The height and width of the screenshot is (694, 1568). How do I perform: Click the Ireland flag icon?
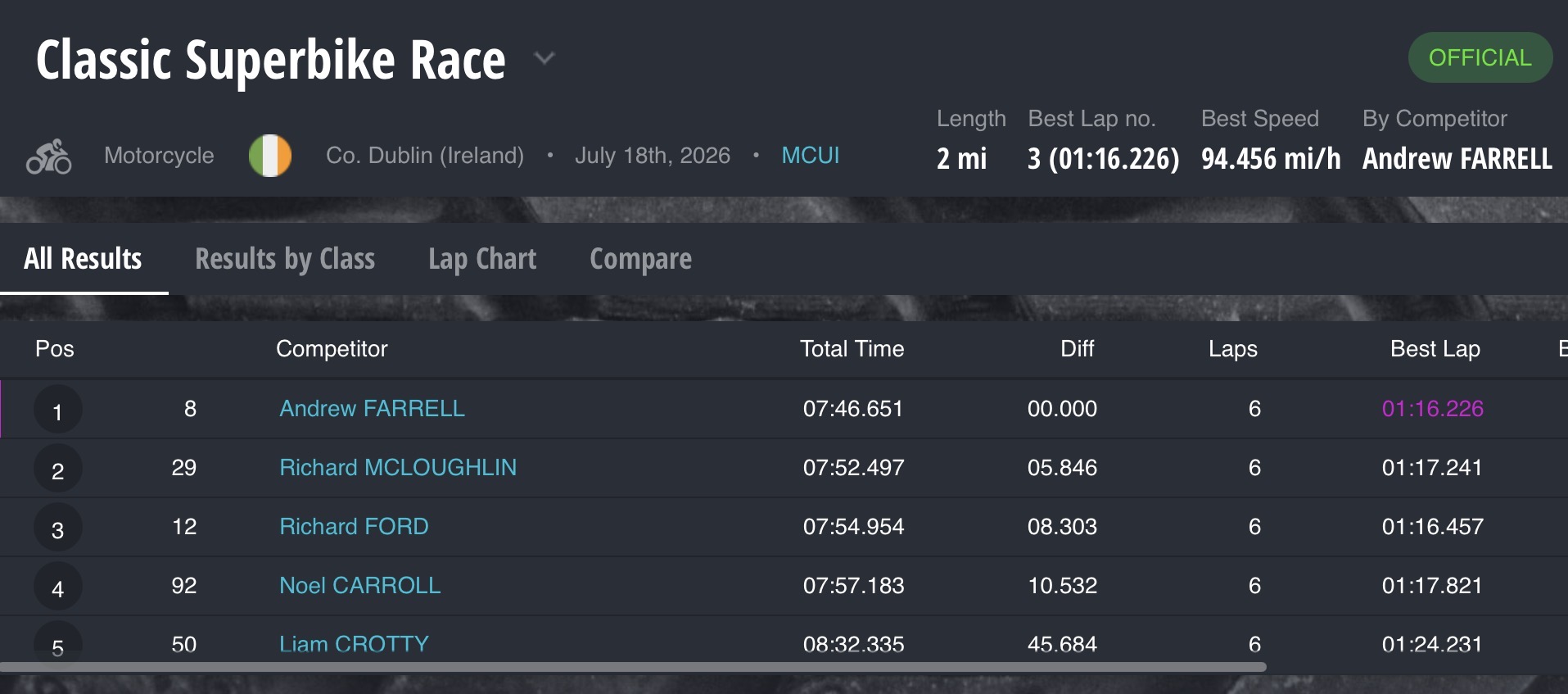point(270,156)
